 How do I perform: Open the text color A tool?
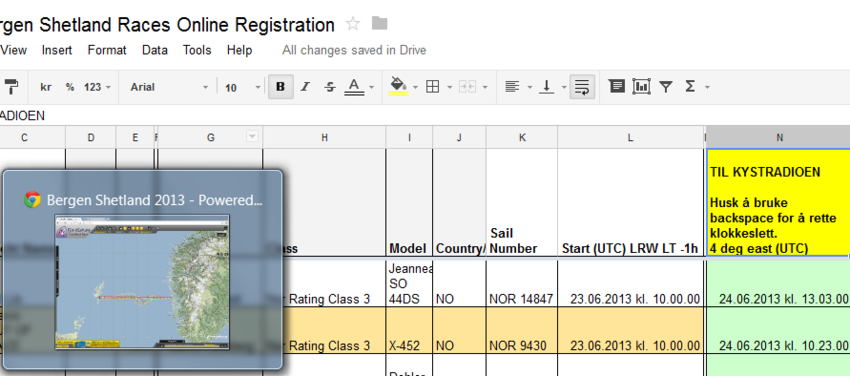354,87
